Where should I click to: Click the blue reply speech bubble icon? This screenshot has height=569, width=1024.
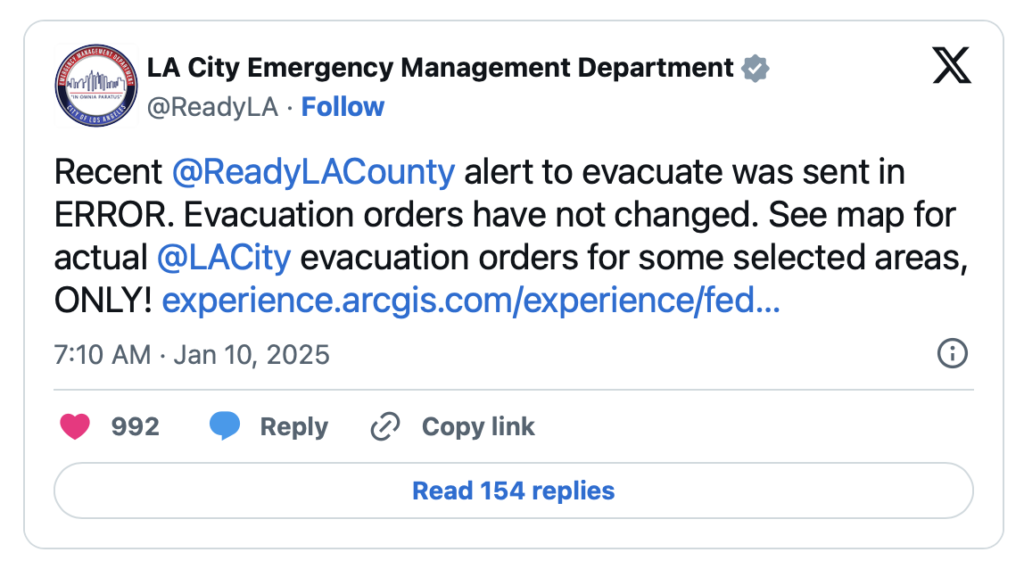pyautogui.click(x=225, y=427)
